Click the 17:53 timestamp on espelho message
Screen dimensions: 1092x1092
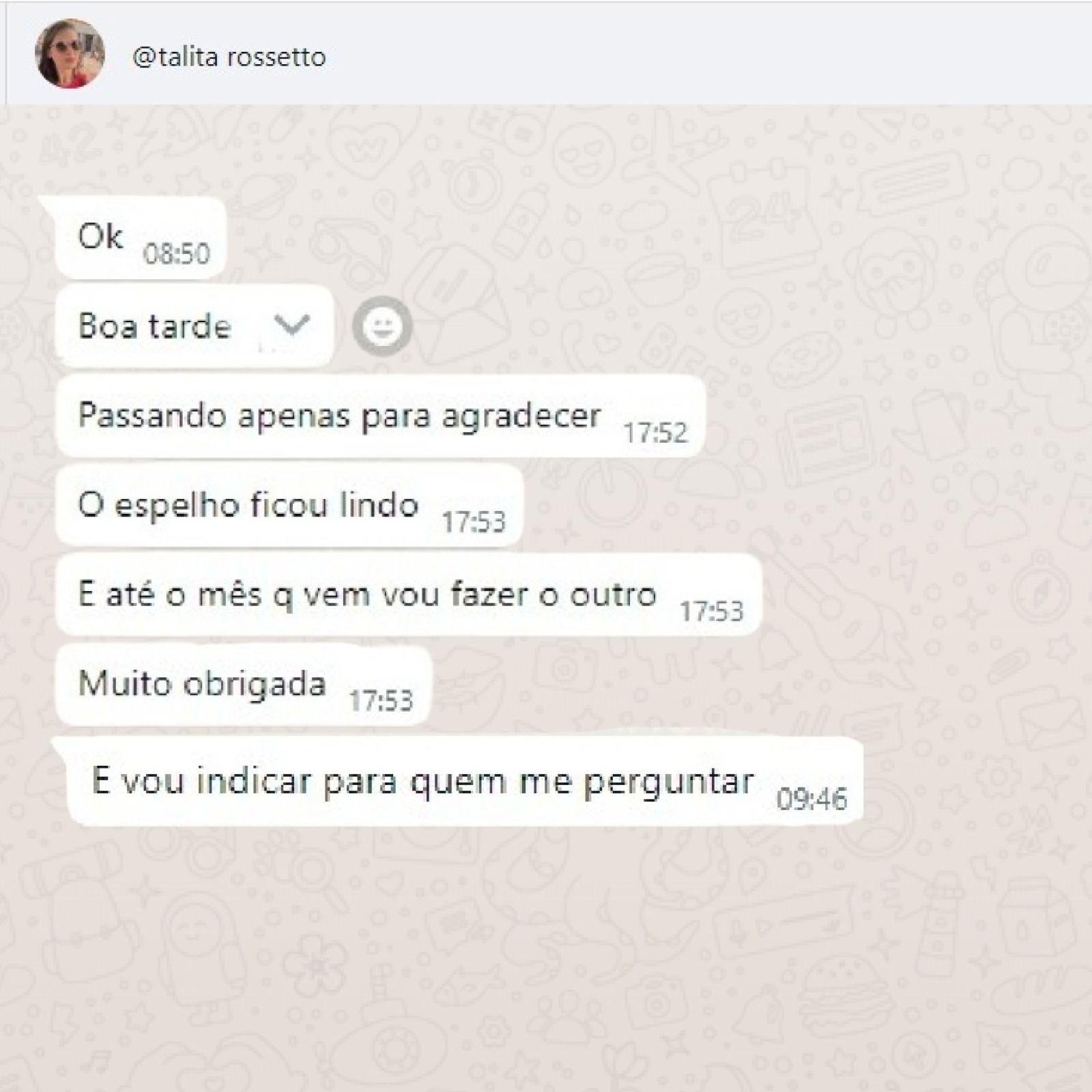474,522
